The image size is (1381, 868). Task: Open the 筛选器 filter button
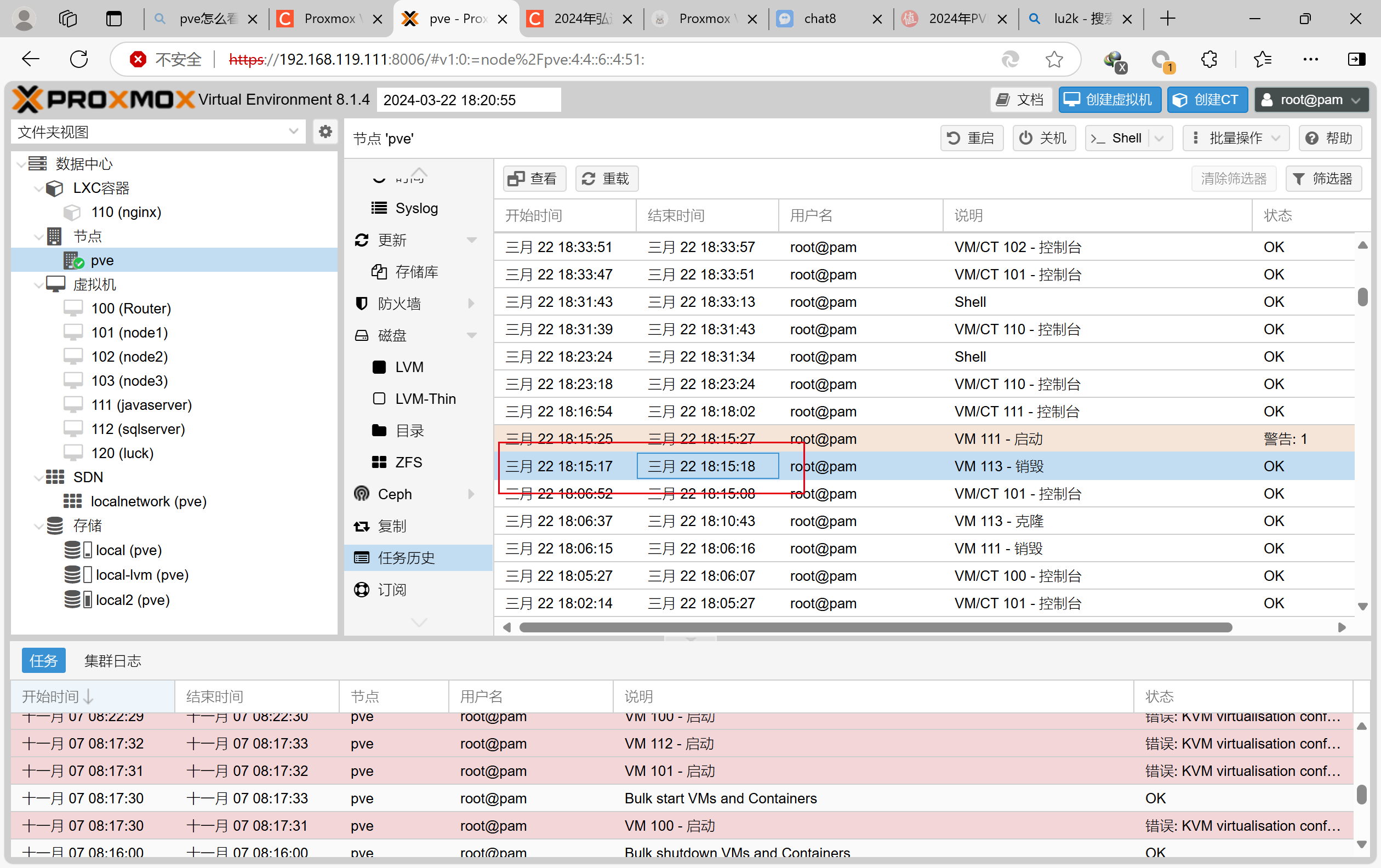click(1323, 179)
